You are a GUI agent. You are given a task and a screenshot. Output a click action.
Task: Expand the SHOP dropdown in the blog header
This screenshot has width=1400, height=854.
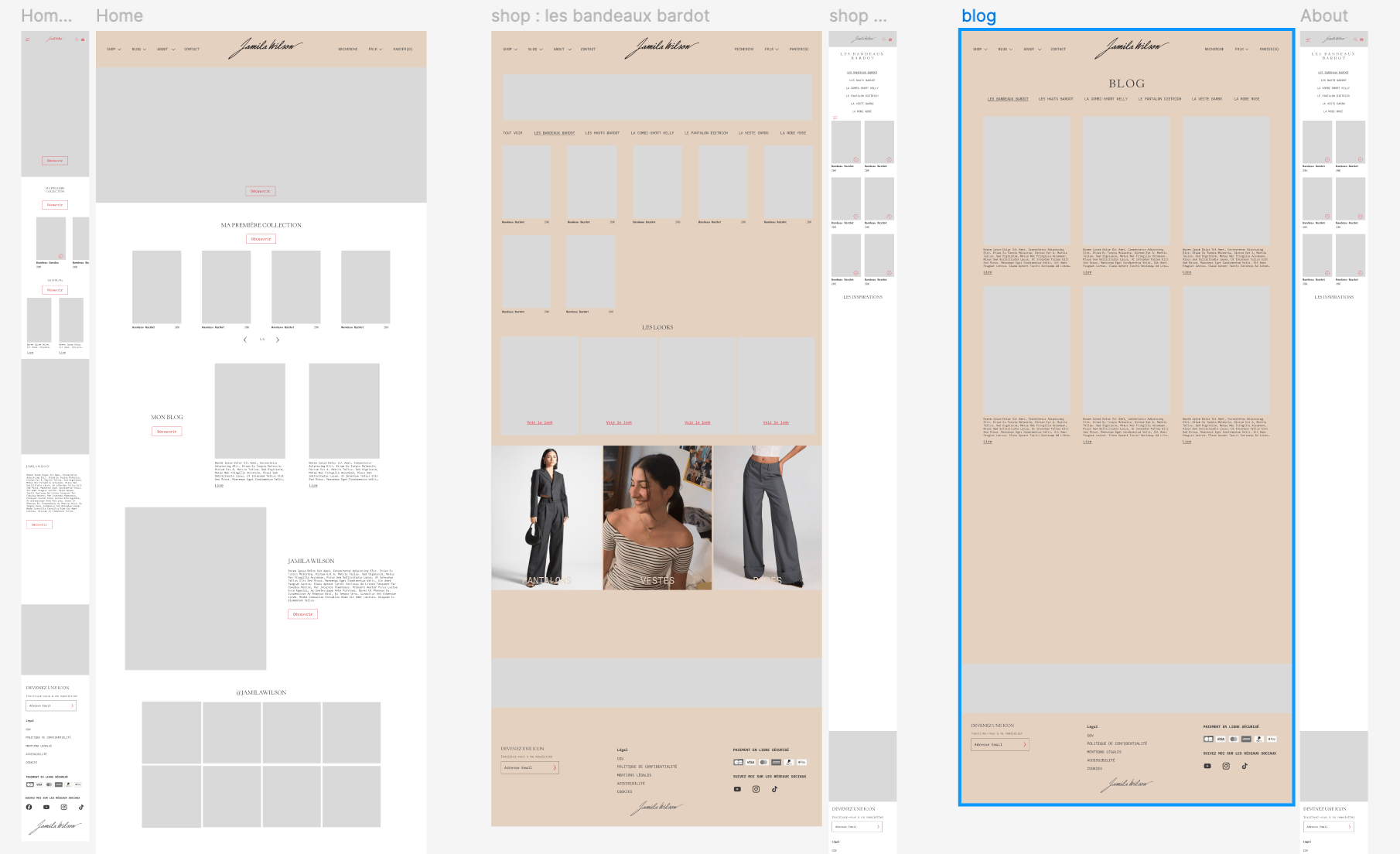(980, 50)
